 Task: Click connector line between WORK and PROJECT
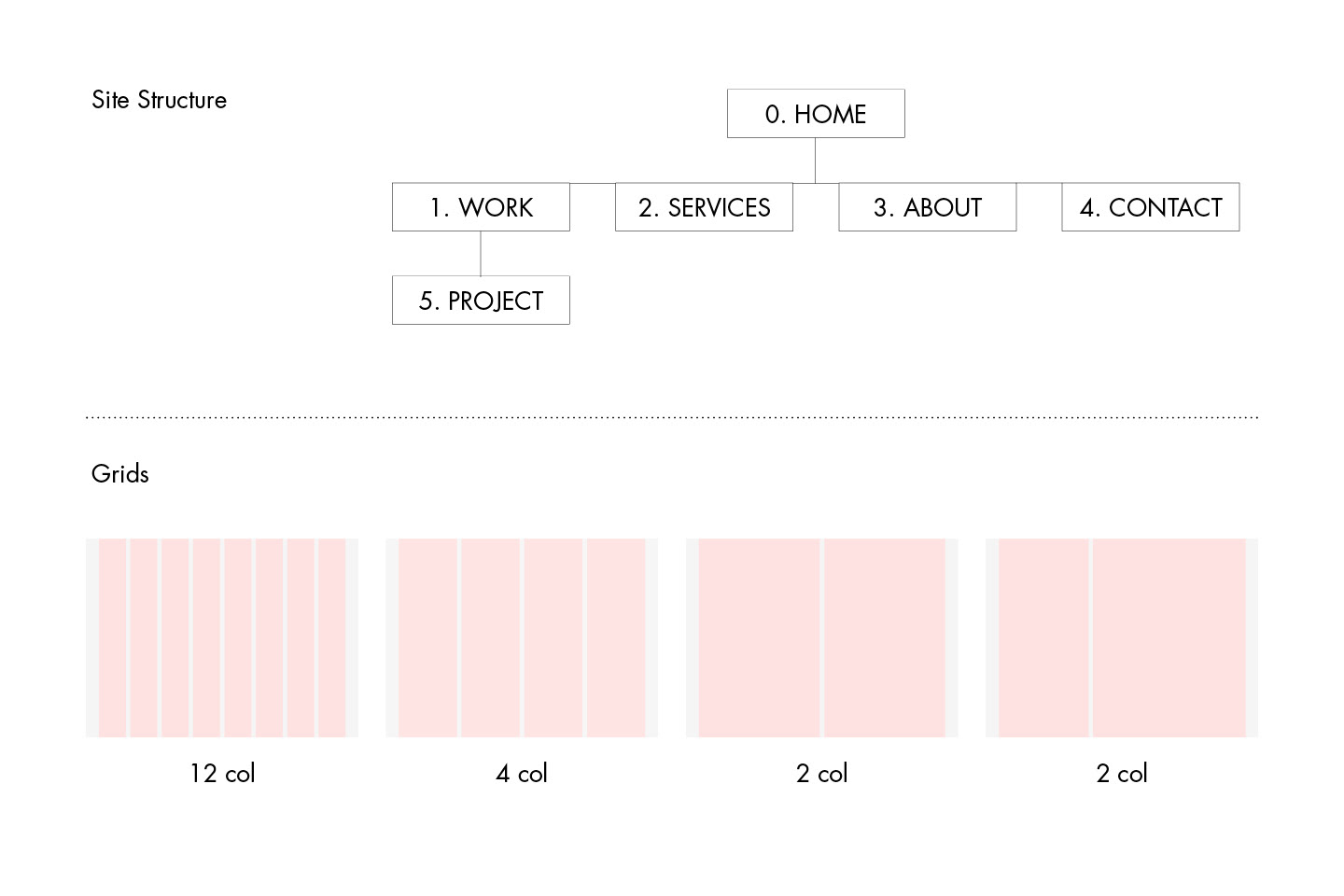point(481,254)
